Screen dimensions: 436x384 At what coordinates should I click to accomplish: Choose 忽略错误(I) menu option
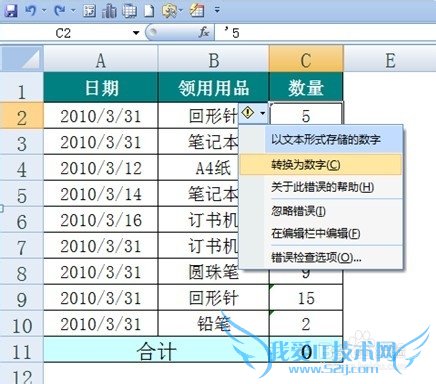pos(320,211)
